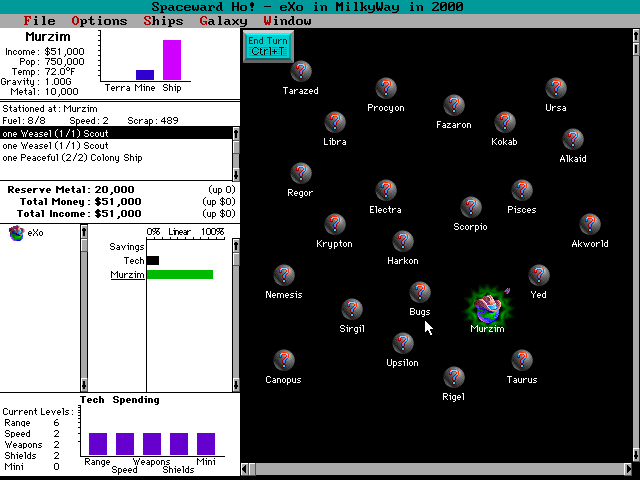Click ship list scrollbar down arrow
This screenshot has height=480, width=640.
236,174
